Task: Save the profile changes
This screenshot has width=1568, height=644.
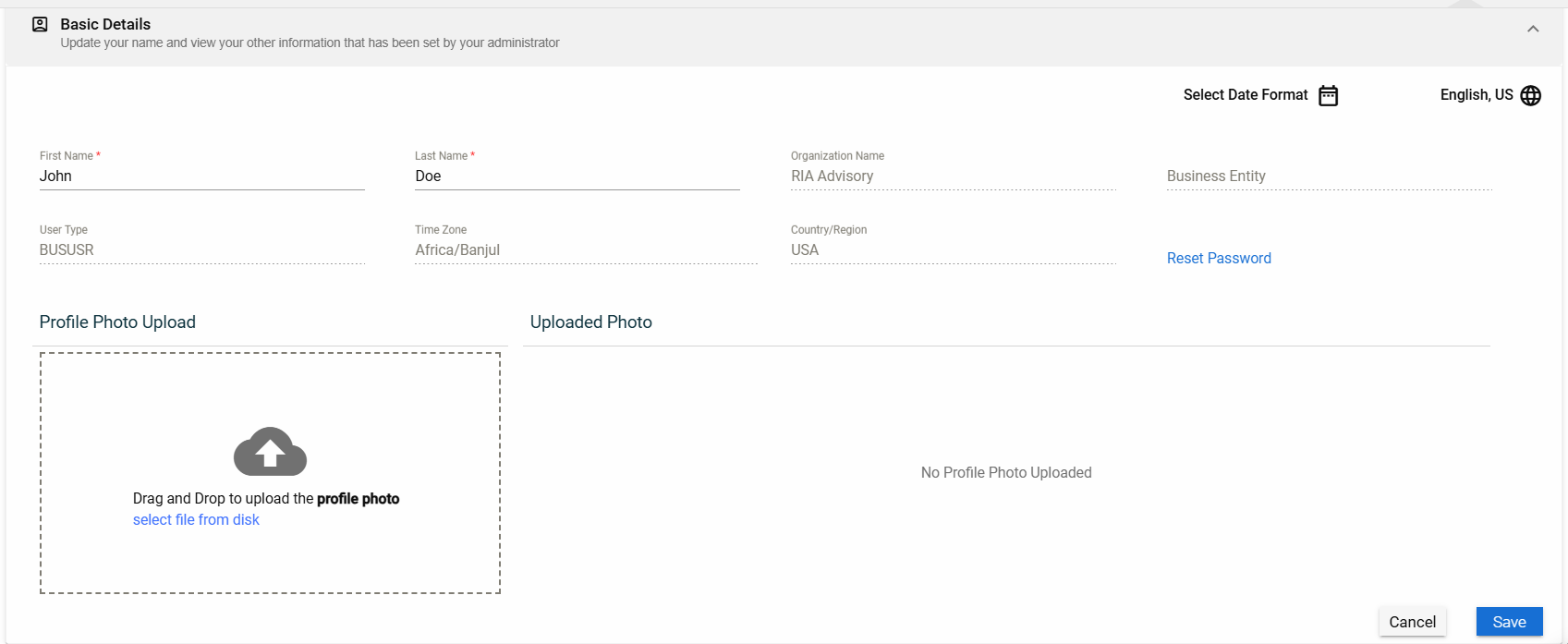Action: pos(1508,622)
